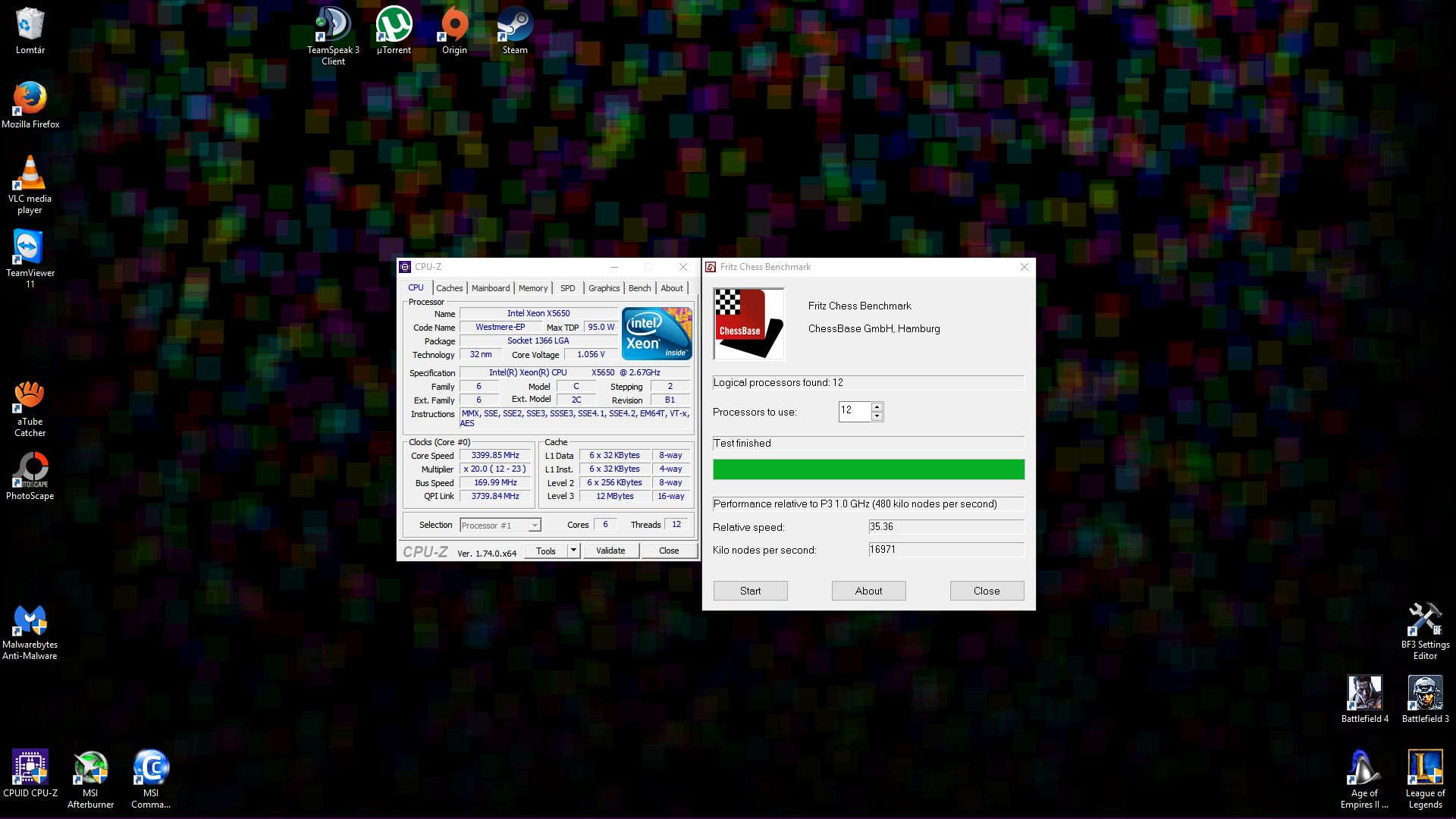Open the Memory tab in CPU-Z

pyautogui.click(x=533, y=288)
